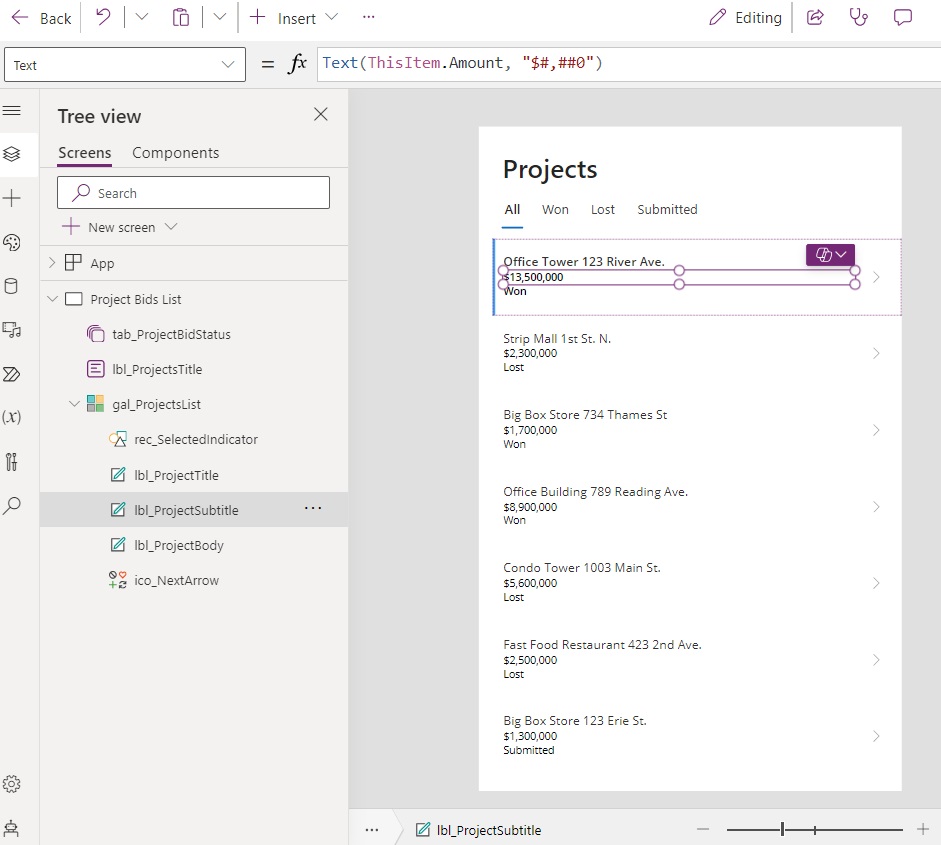Click the Share icon
The image size is (941, 845).
[x=815, y=17]
